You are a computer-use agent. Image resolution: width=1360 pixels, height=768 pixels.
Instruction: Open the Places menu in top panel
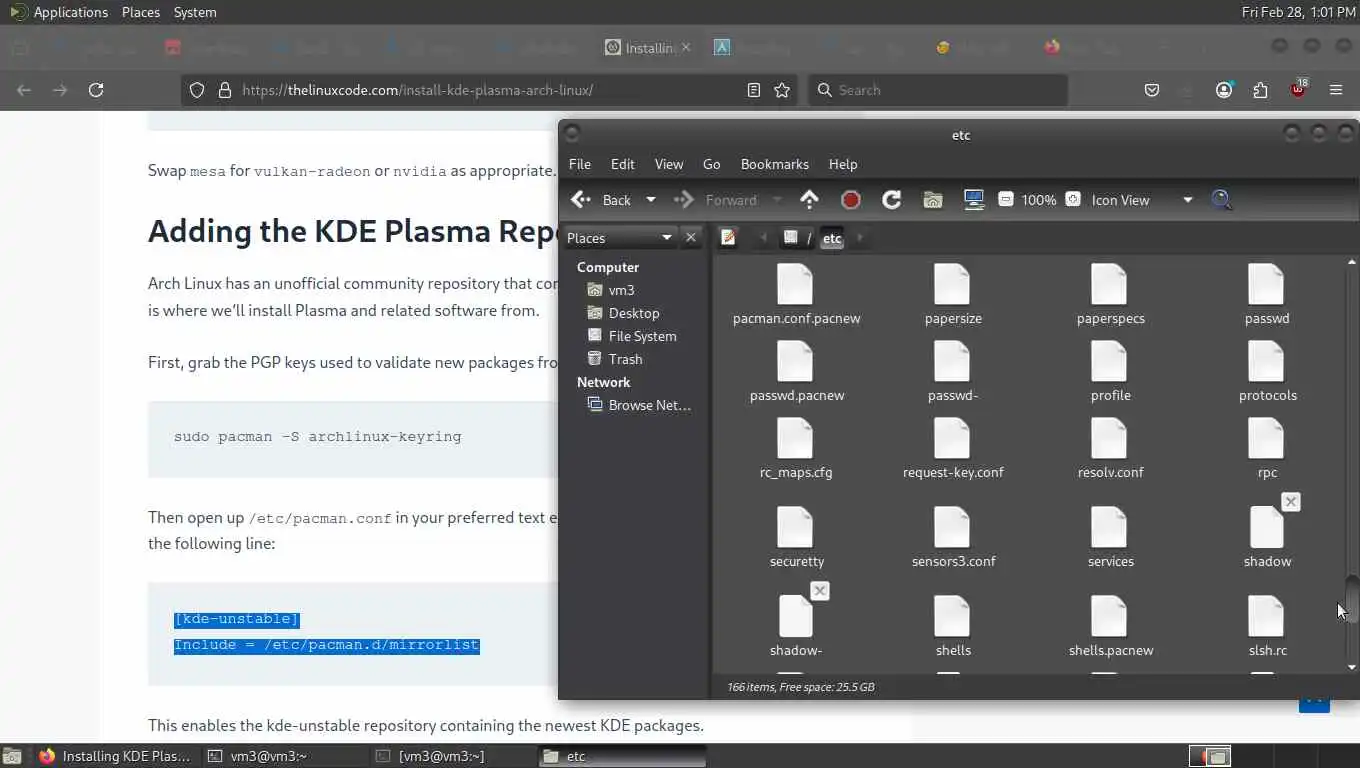[141, 12]
